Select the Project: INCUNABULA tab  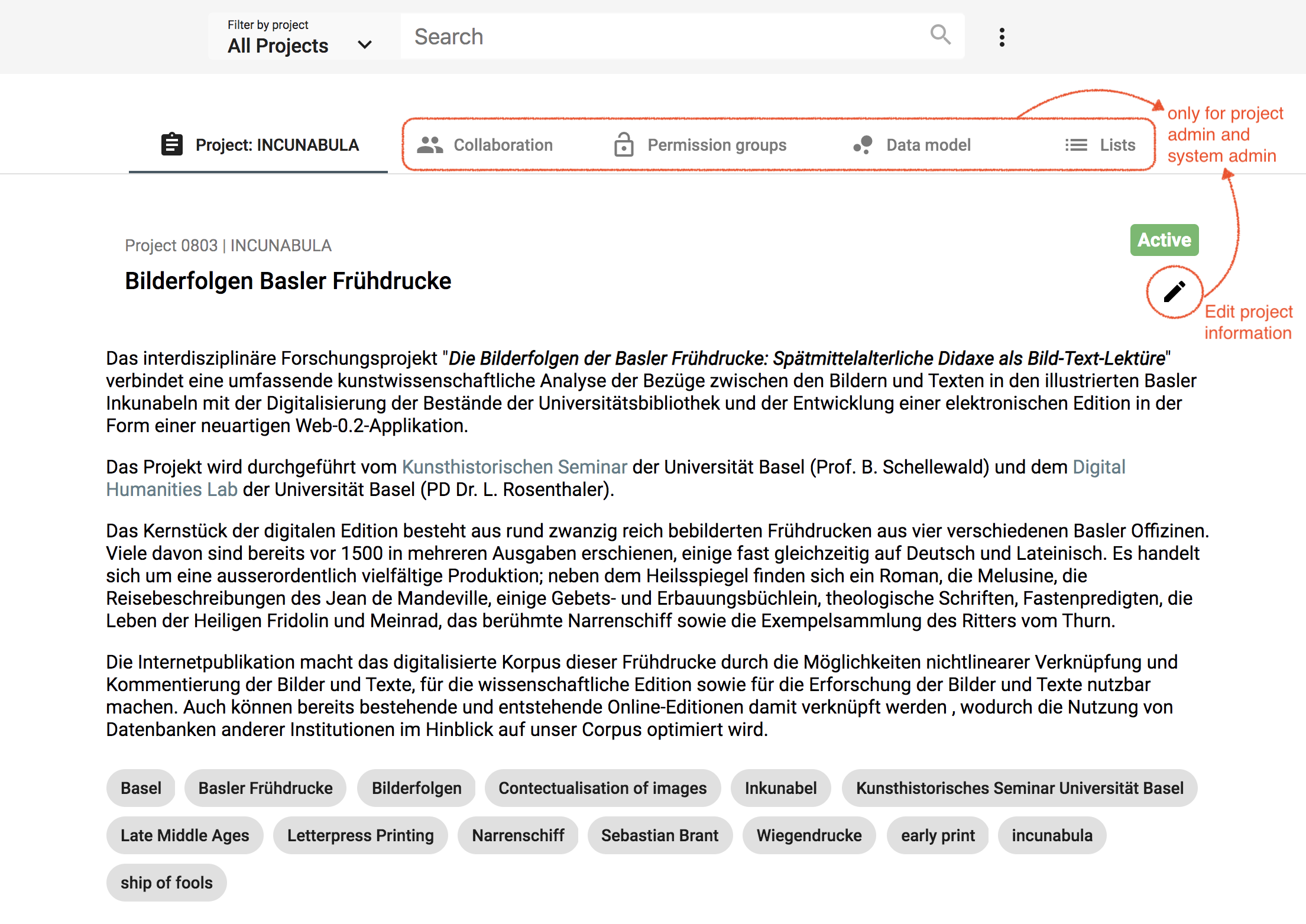pos(258,145)
